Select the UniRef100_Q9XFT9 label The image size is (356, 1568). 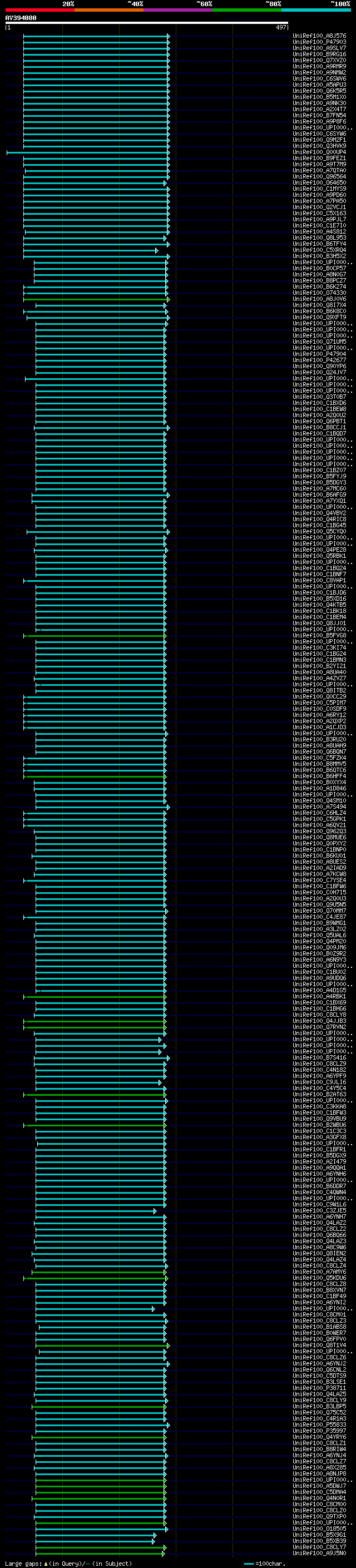pos(319,317)
